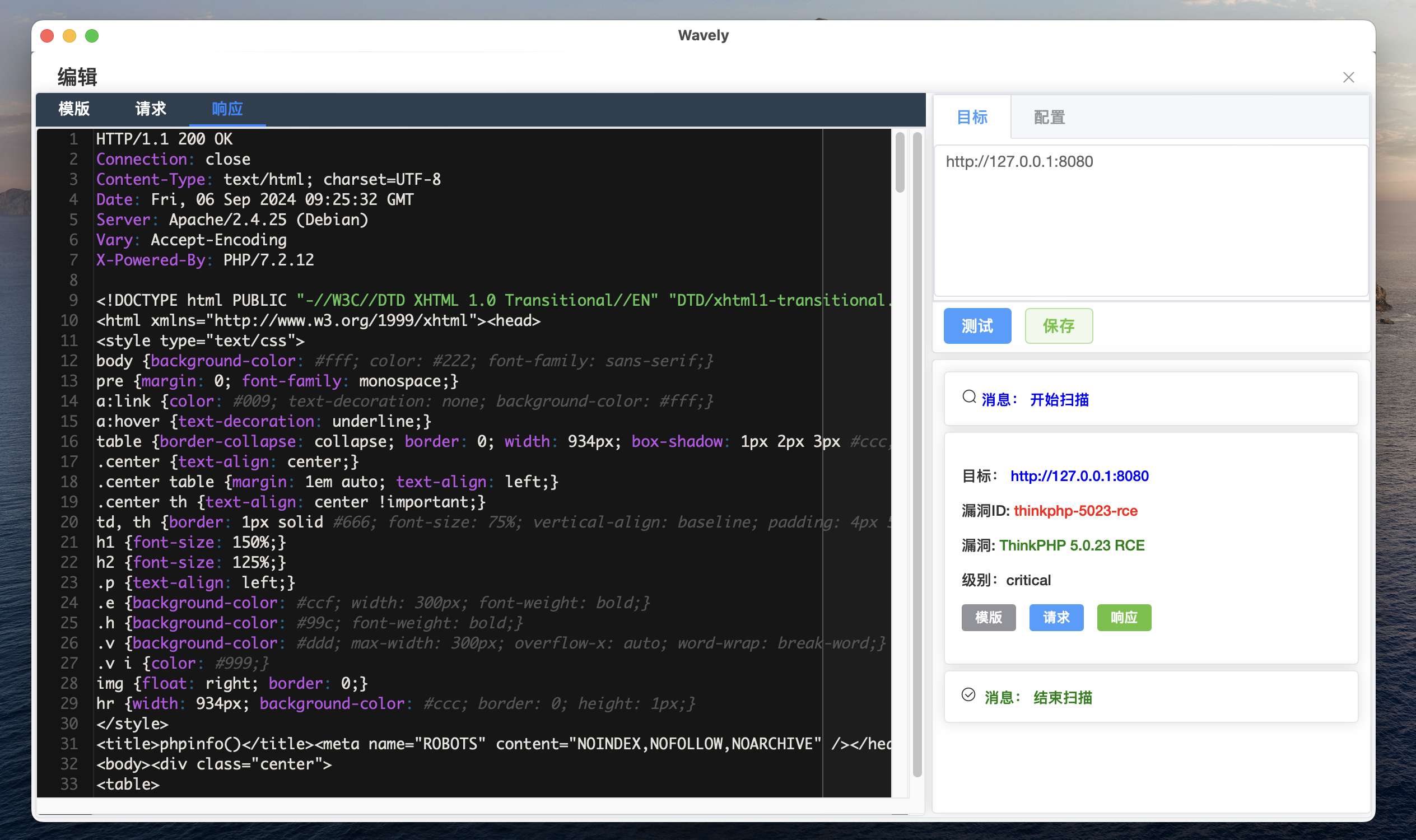Screen dimensions: 1416x840
Task: Click the green 保存 button
Action: pos(1058,326)
